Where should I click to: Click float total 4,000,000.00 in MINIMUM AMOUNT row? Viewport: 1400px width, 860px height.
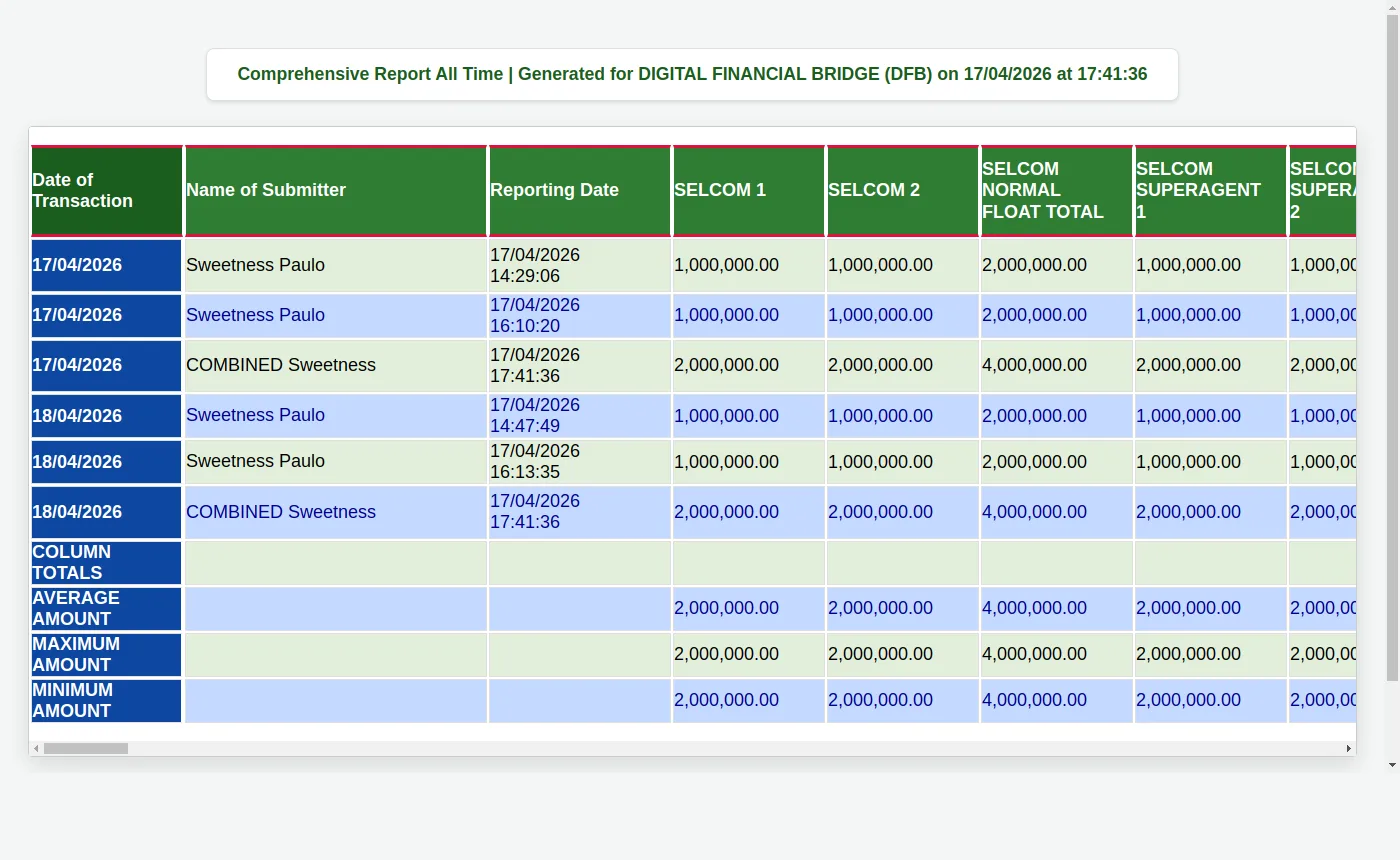(1034, 700)
